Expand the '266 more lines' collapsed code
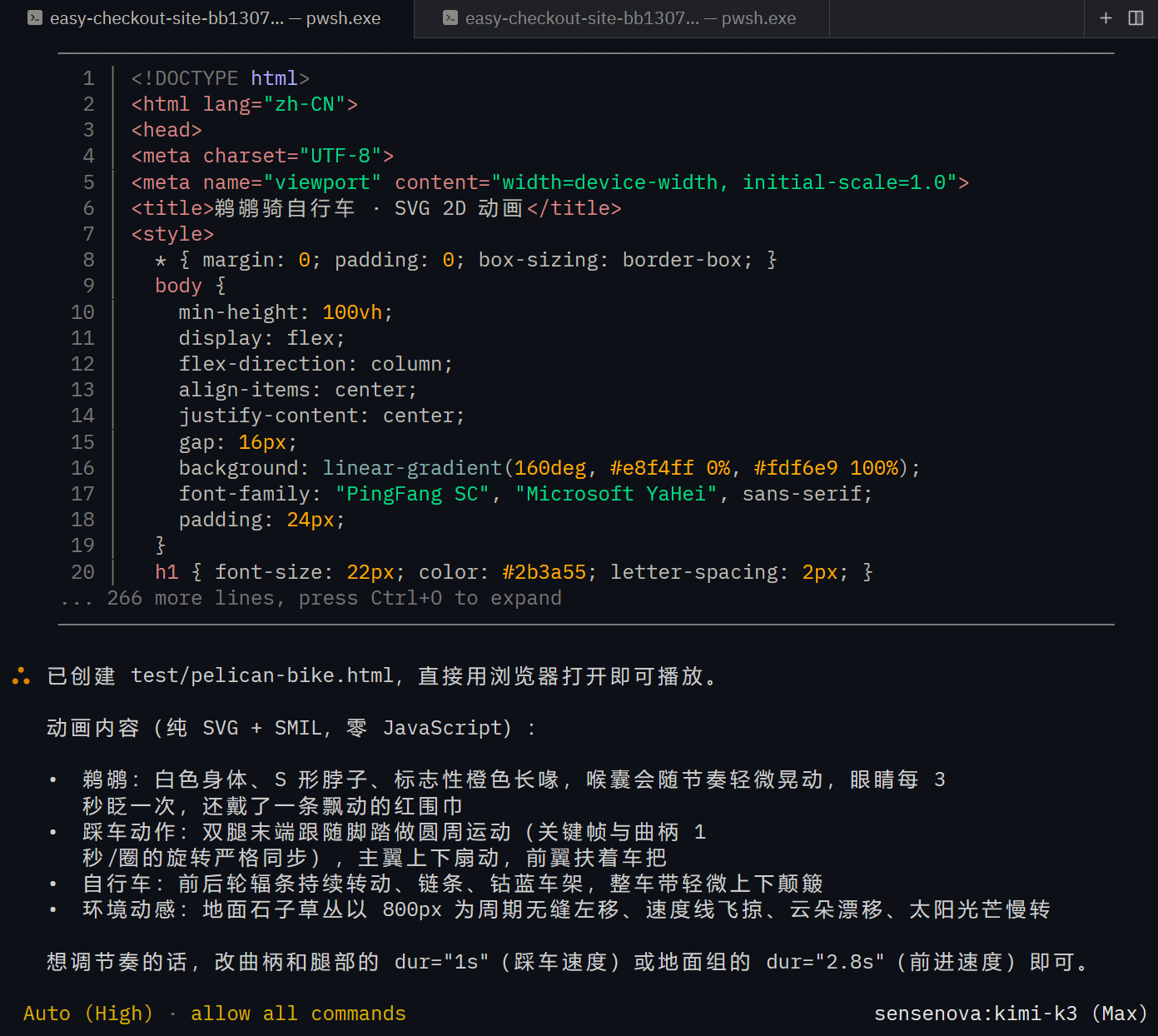 [x=311, y=598]
